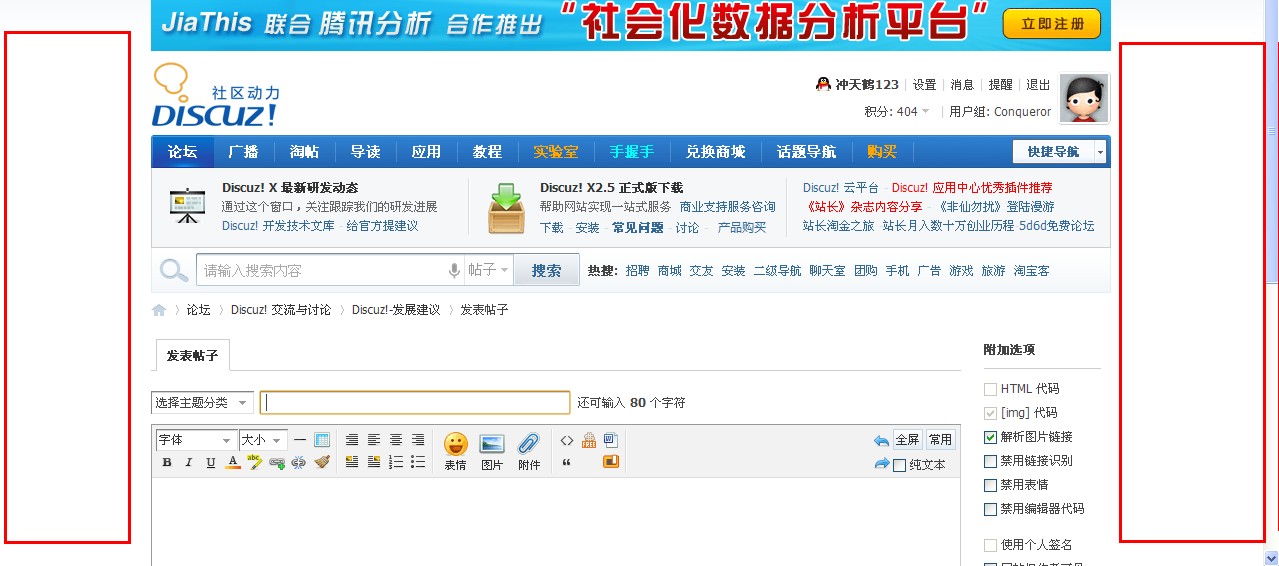Go to the 广播 nav item
The width and height of the screenshot is (1279, 566).
point(243,152)
